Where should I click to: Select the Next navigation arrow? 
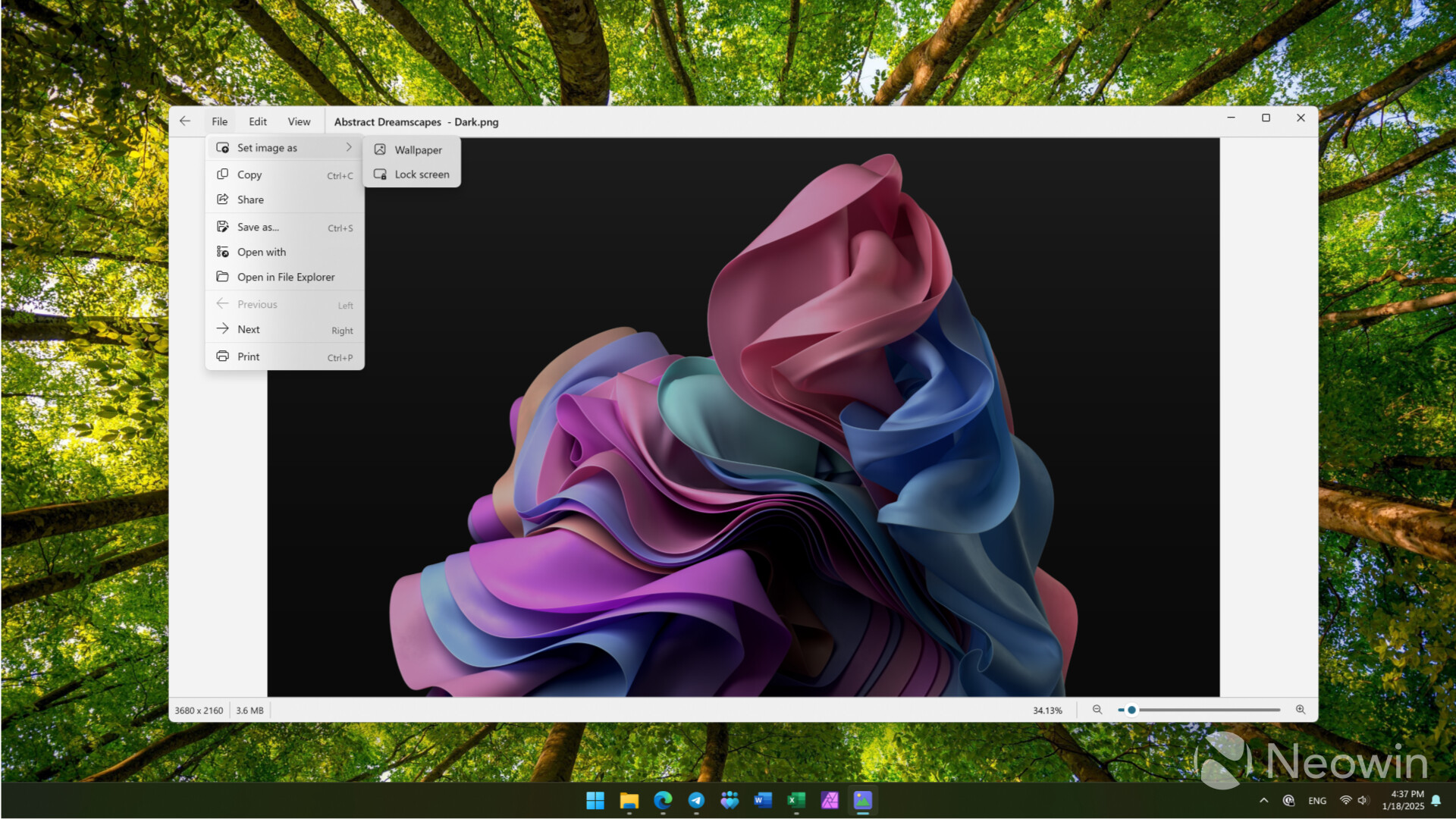[x=222, y=329]
